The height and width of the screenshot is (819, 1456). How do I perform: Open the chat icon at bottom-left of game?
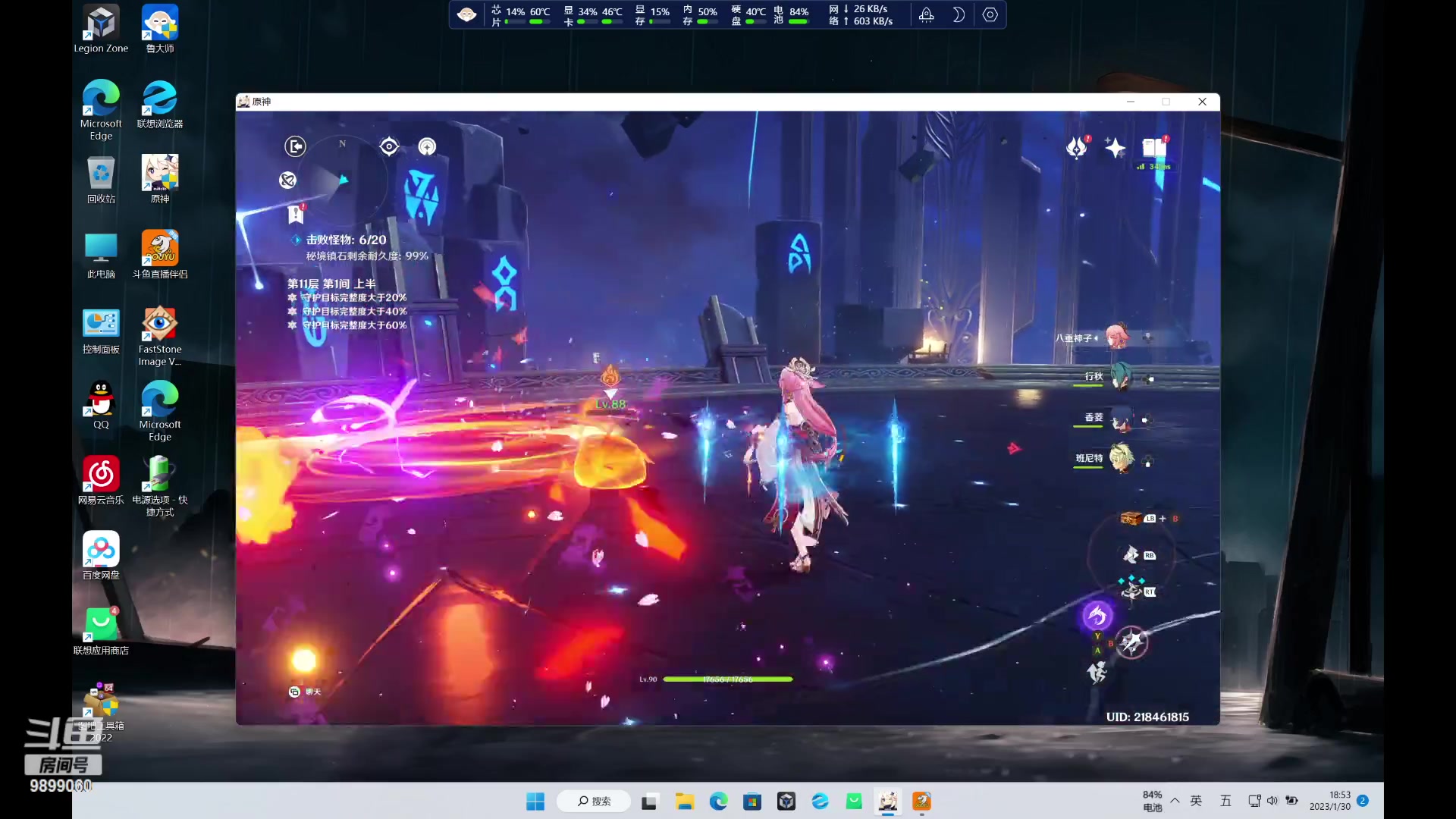tap(294, 692)
